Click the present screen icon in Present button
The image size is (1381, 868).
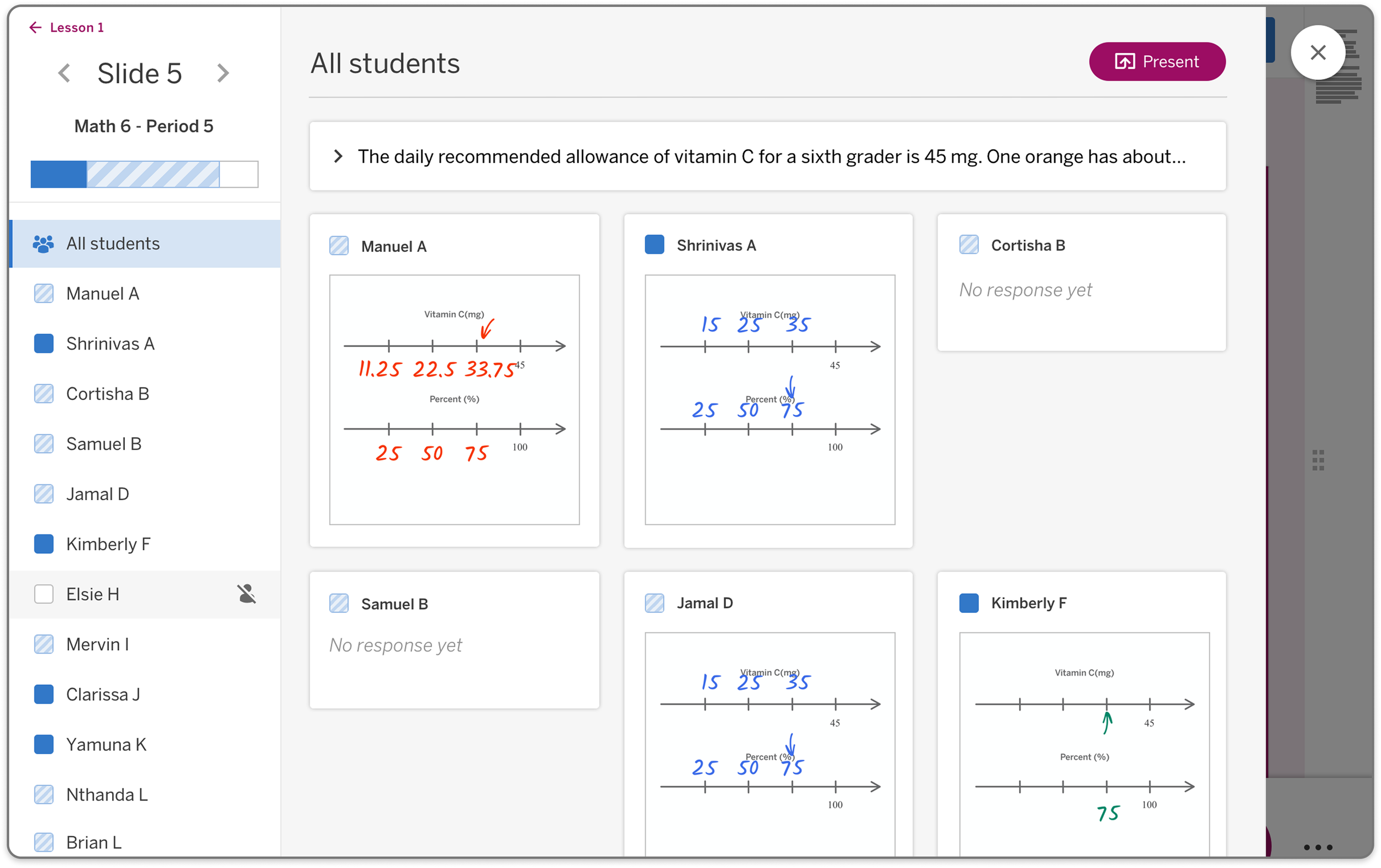click(1125, 62)
